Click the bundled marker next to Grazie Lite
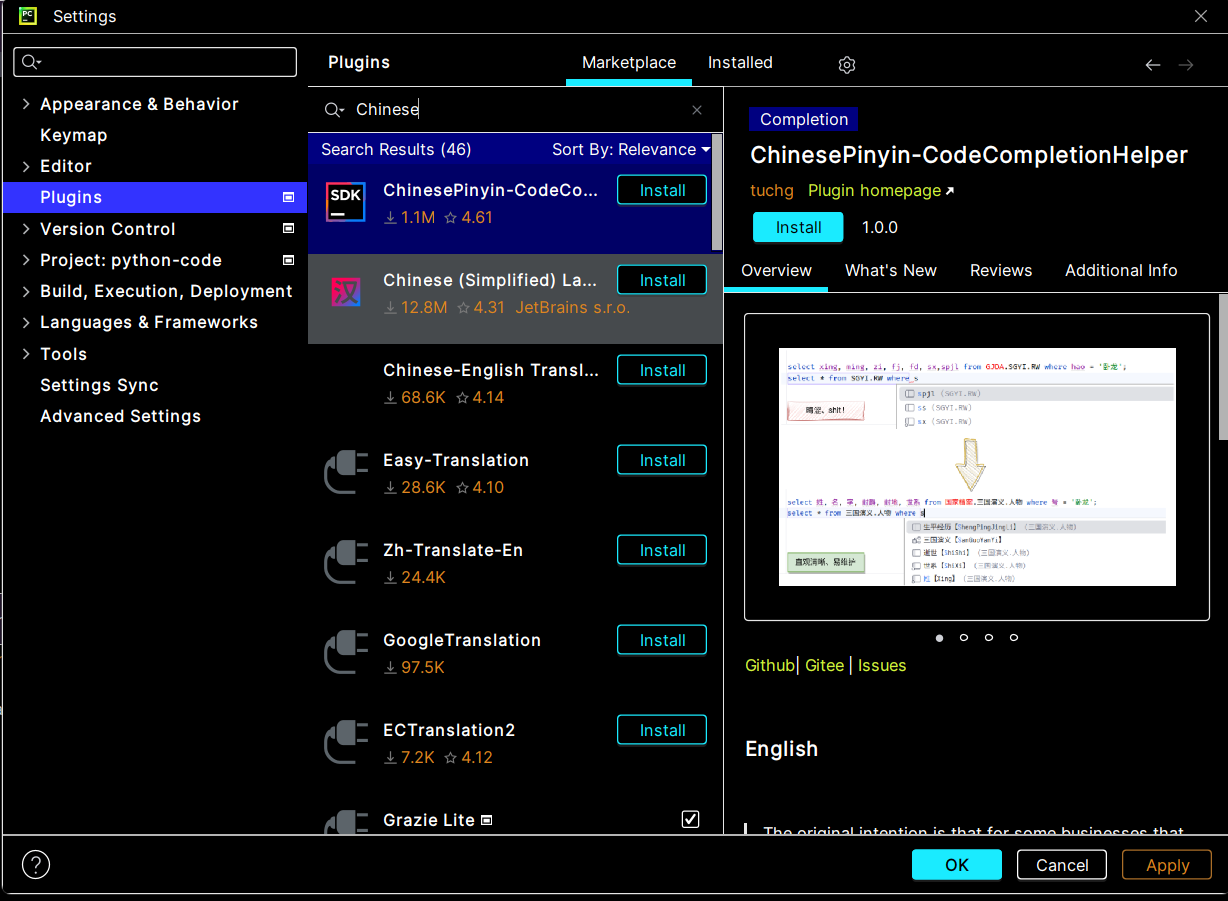Screen dimensions: 1228x901 487,820
